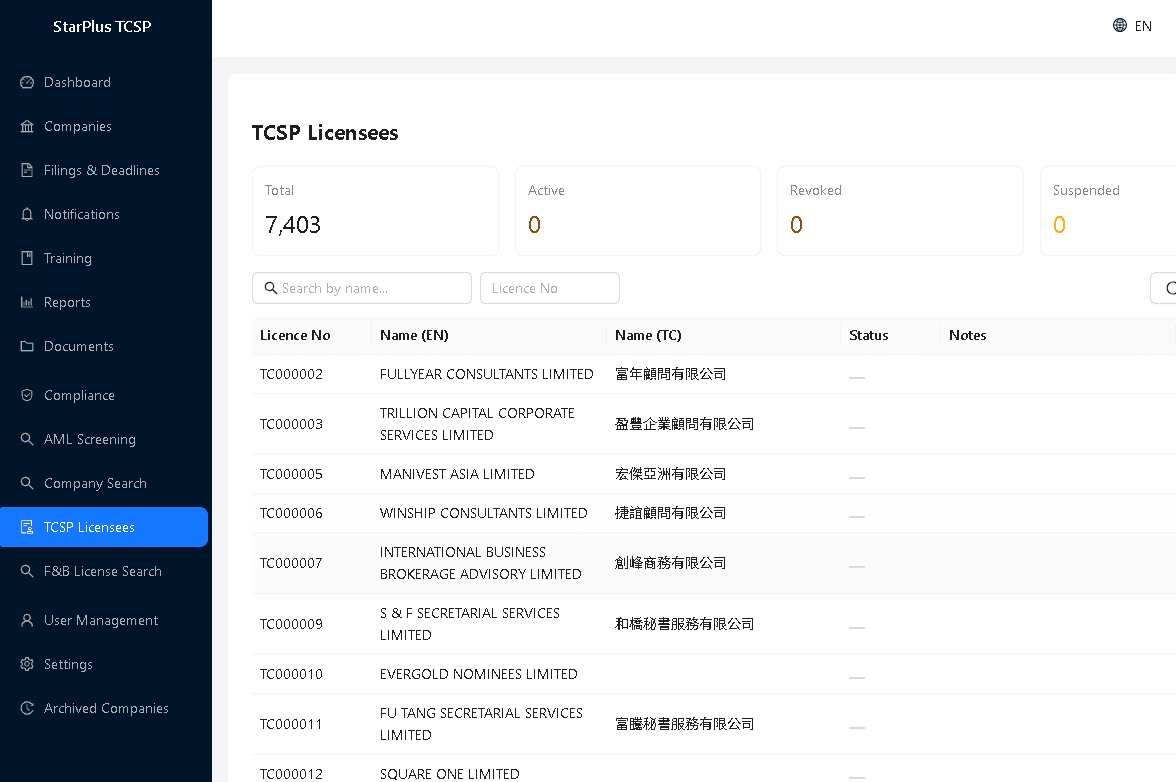This screenshot has height=782, width=1176.
Task: Click Chinese name 盈豐企業顧問有限公司
Action: pyautogui.click(x=684, y=424)
